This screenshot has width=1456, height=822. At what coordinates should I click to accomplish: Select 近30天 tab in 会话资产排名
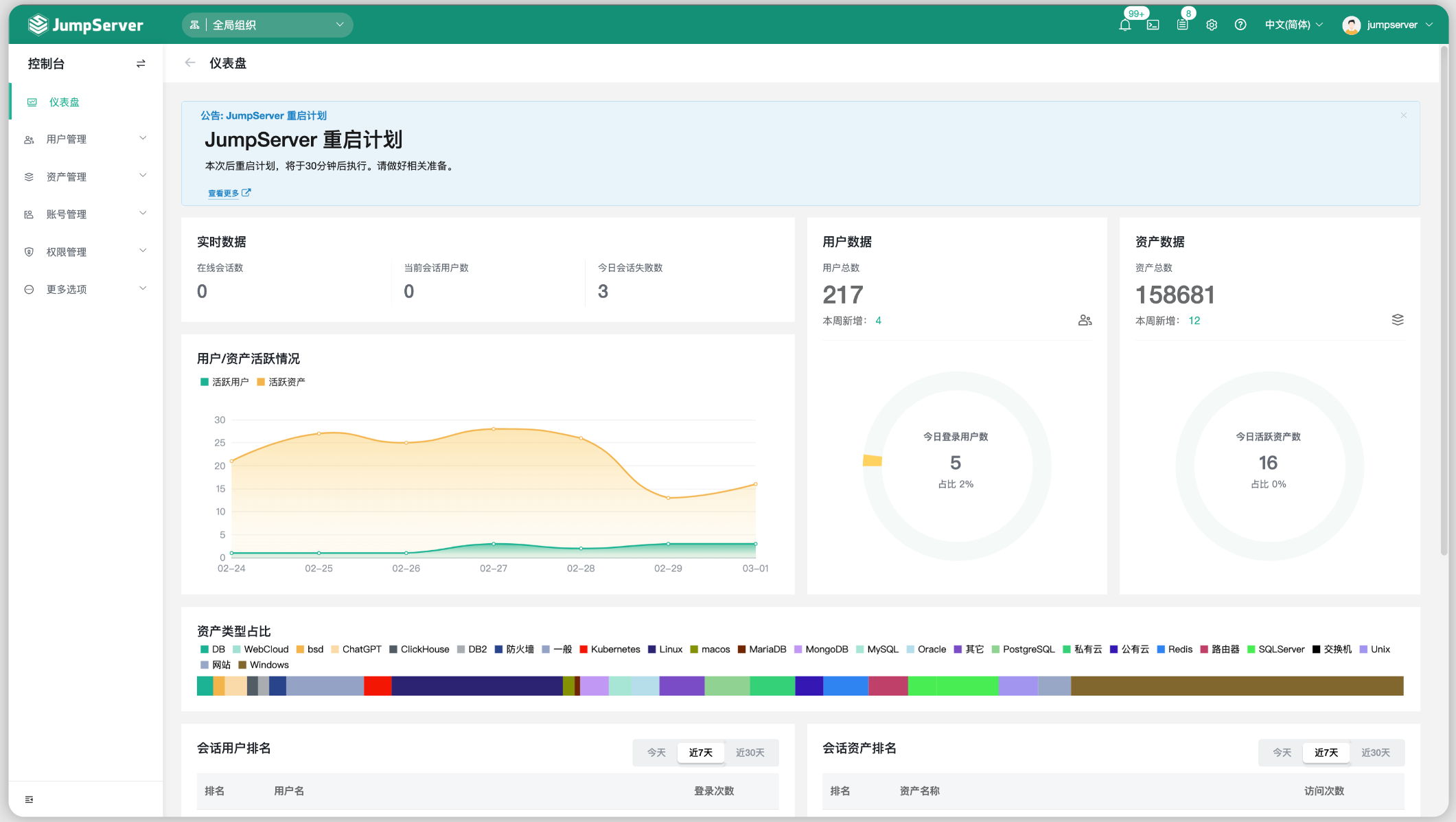tap(1376, 753)
